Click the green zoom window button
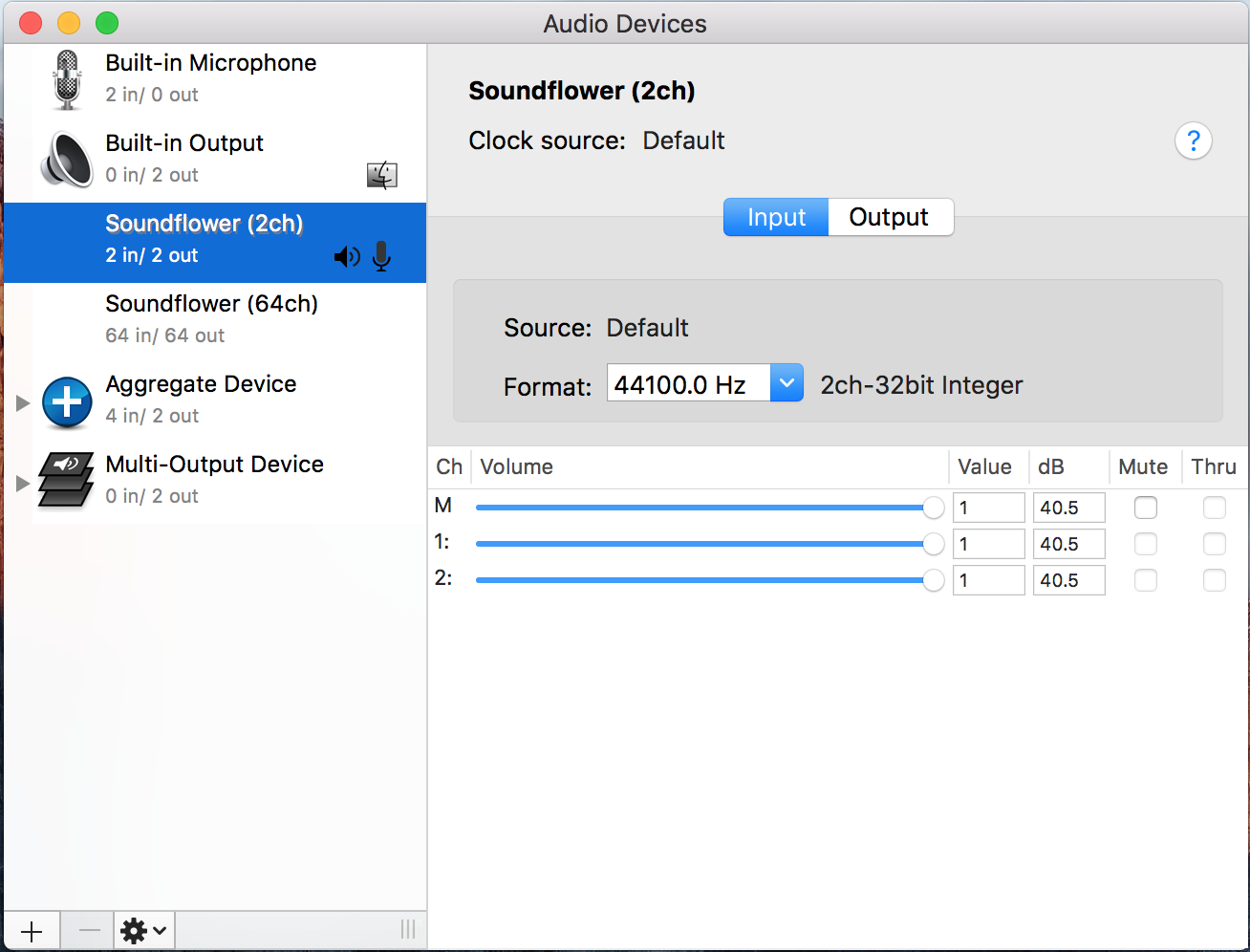This screenshot has height=952, width=1250. (107, 23)
